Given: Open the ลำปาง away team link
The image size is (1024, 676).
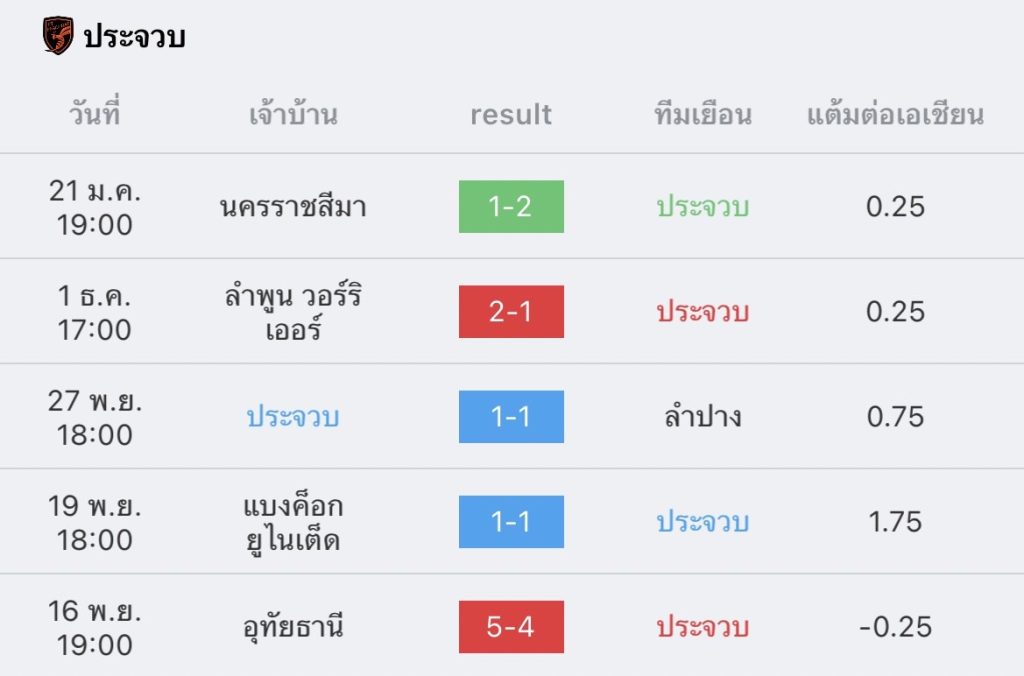Looking at the screenshot, I should pyautogui.click(x=703, y=417).
